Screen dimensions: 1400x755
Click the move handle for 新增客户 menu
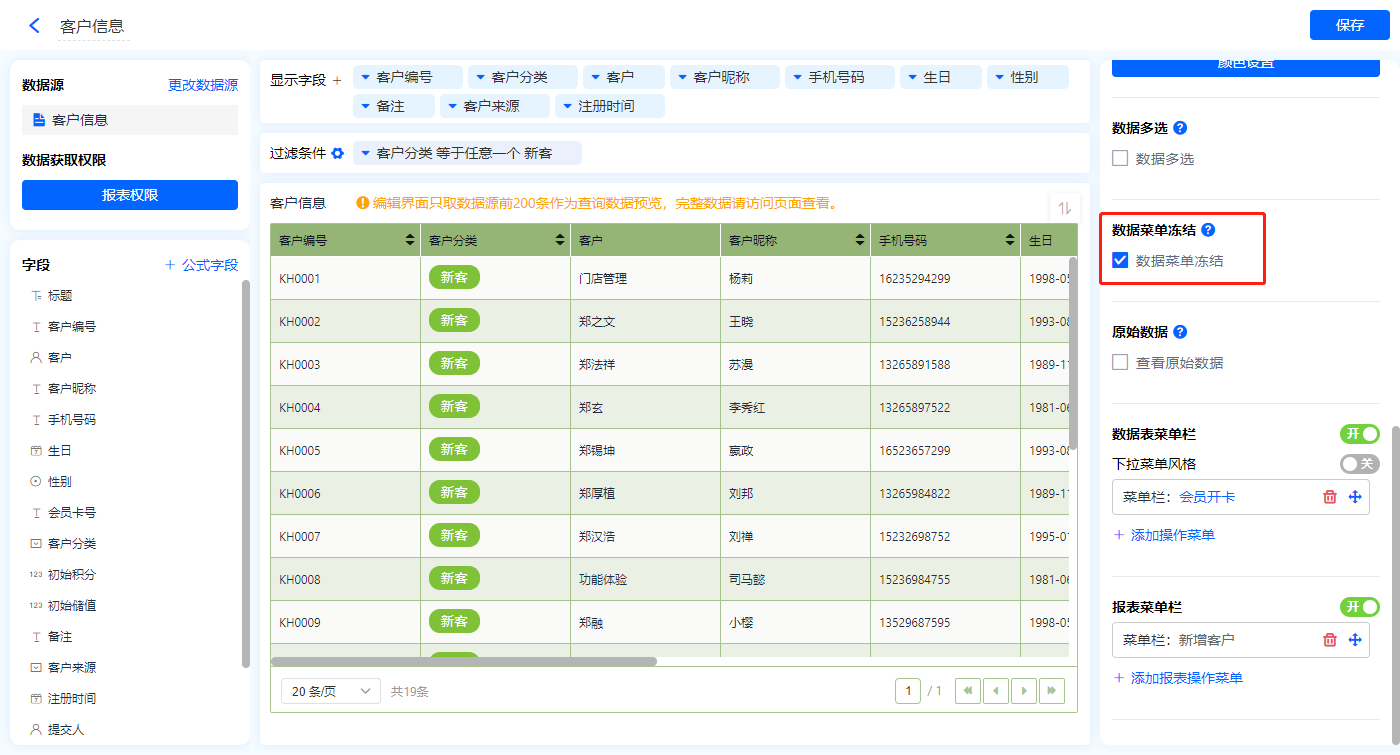click(1355, 640)
